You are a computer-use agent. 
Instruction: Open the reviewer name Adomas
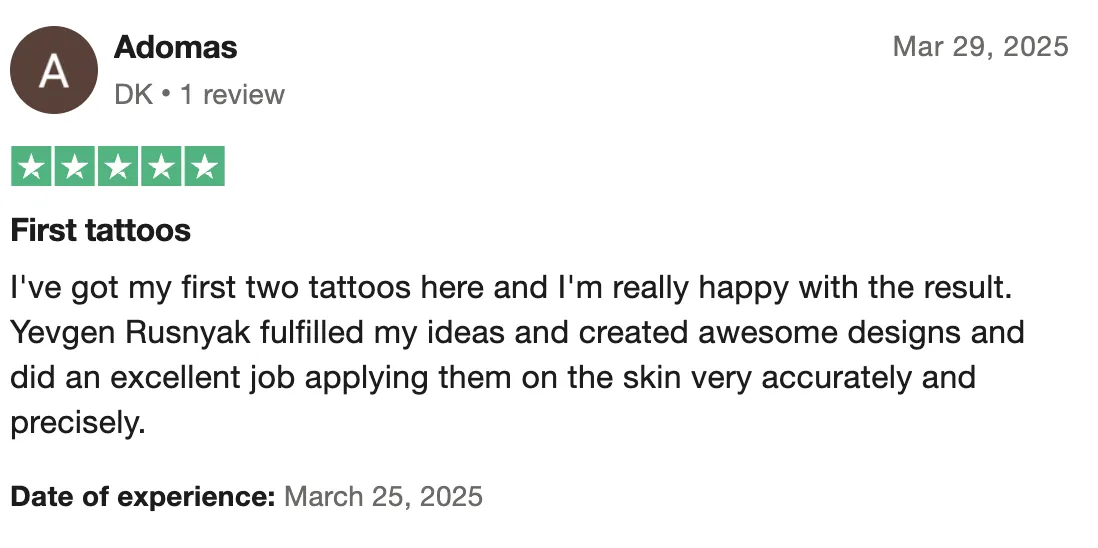coord(175,48)
